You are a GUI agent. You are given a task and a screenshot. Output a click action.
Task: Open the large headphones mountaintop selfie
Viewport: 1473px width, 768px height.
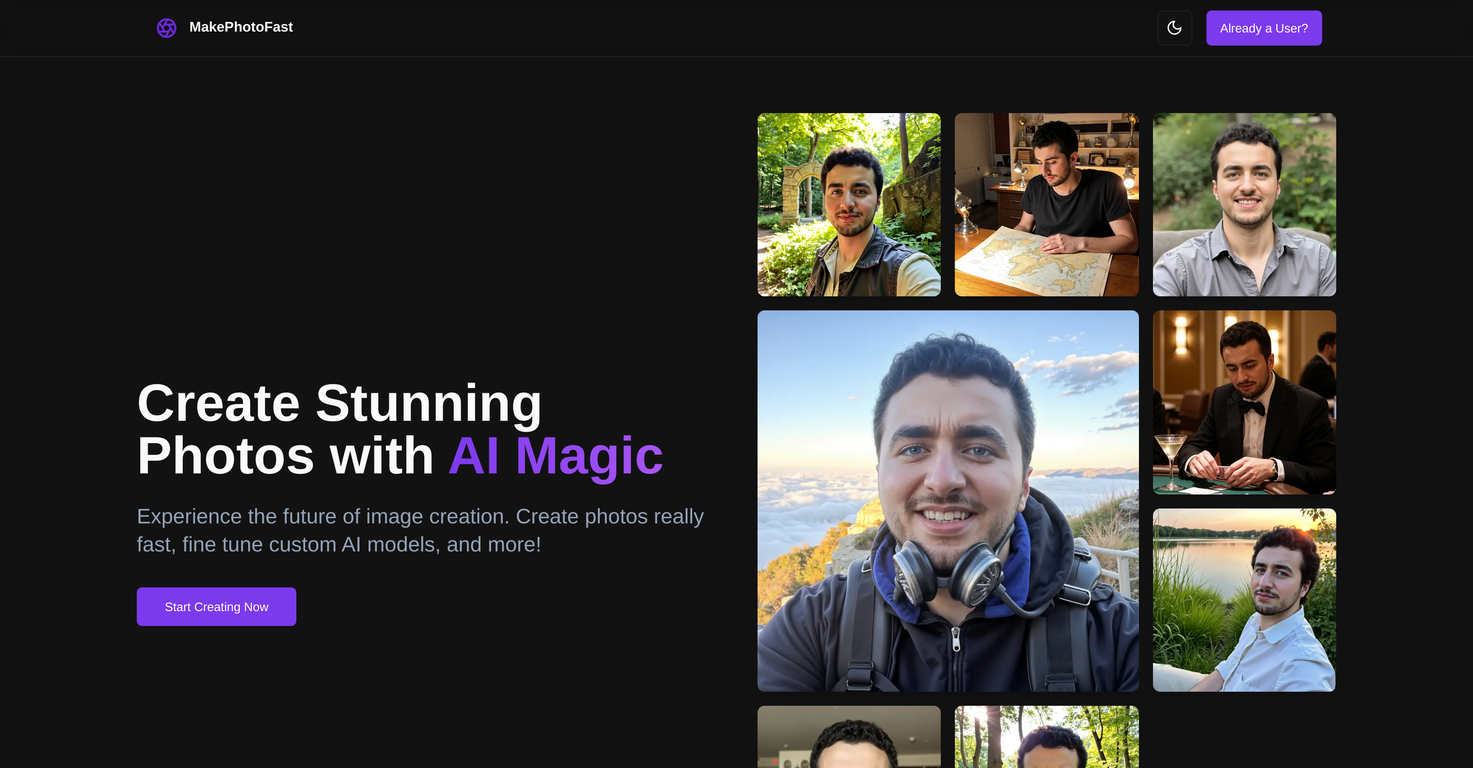(x=947, y=500)
